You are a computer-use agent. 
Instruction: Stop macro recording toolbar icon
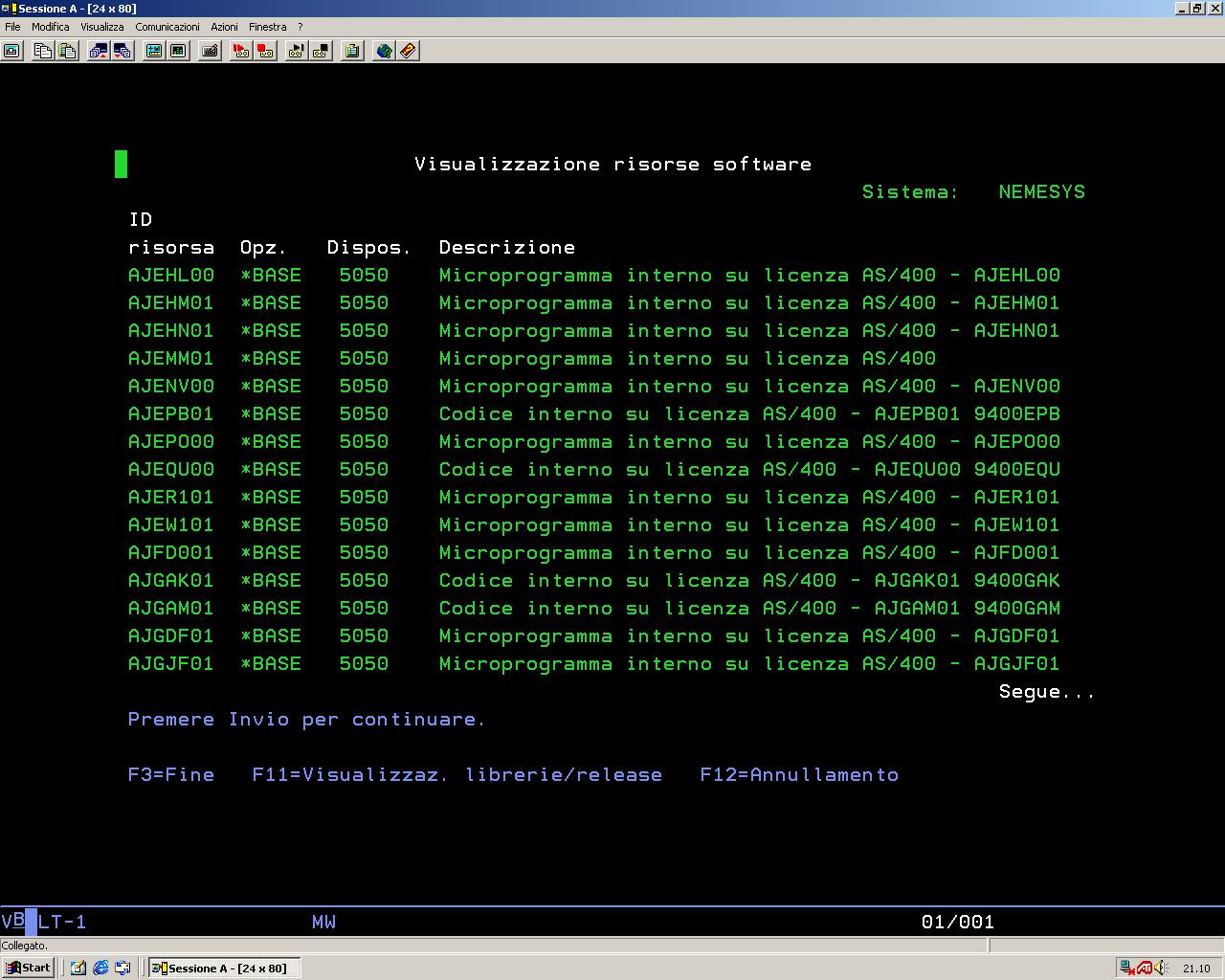click(x=266, y=51)
